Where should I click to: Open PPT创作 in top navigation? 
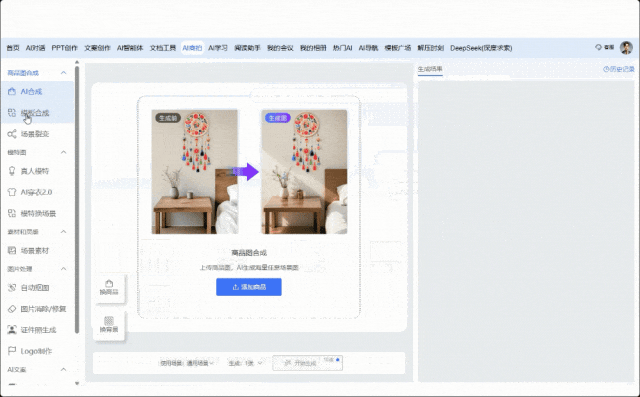coord(64,48)
